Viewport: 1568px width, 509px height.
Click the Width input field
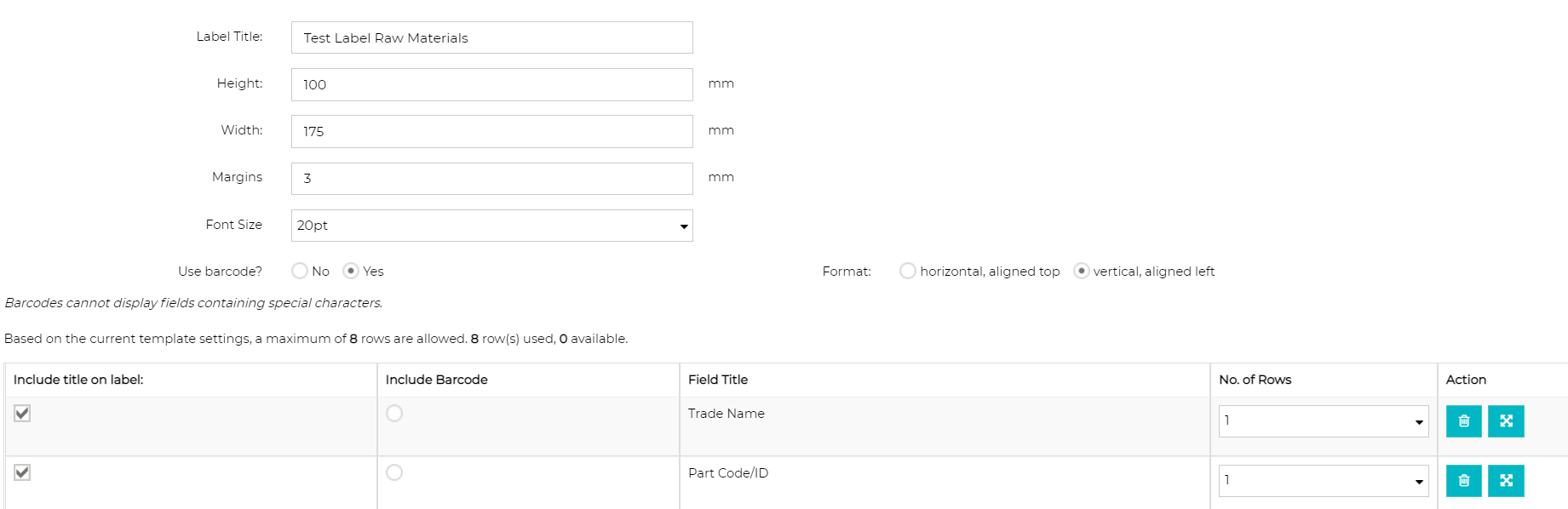pos(492,131)
